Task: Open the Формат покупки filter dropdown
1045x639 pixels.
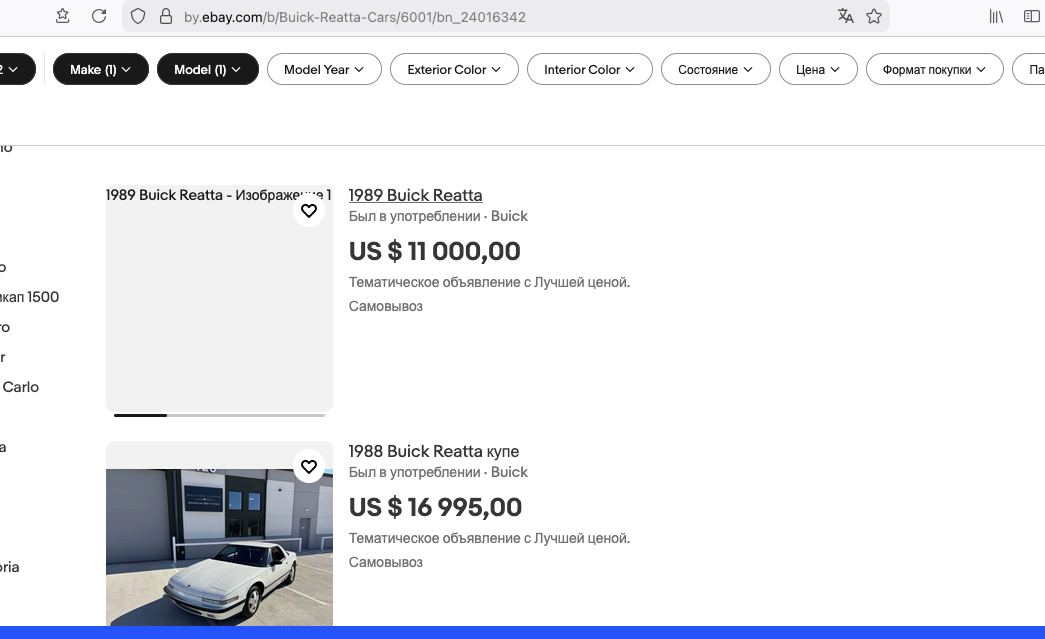Action: coord(935,69)
